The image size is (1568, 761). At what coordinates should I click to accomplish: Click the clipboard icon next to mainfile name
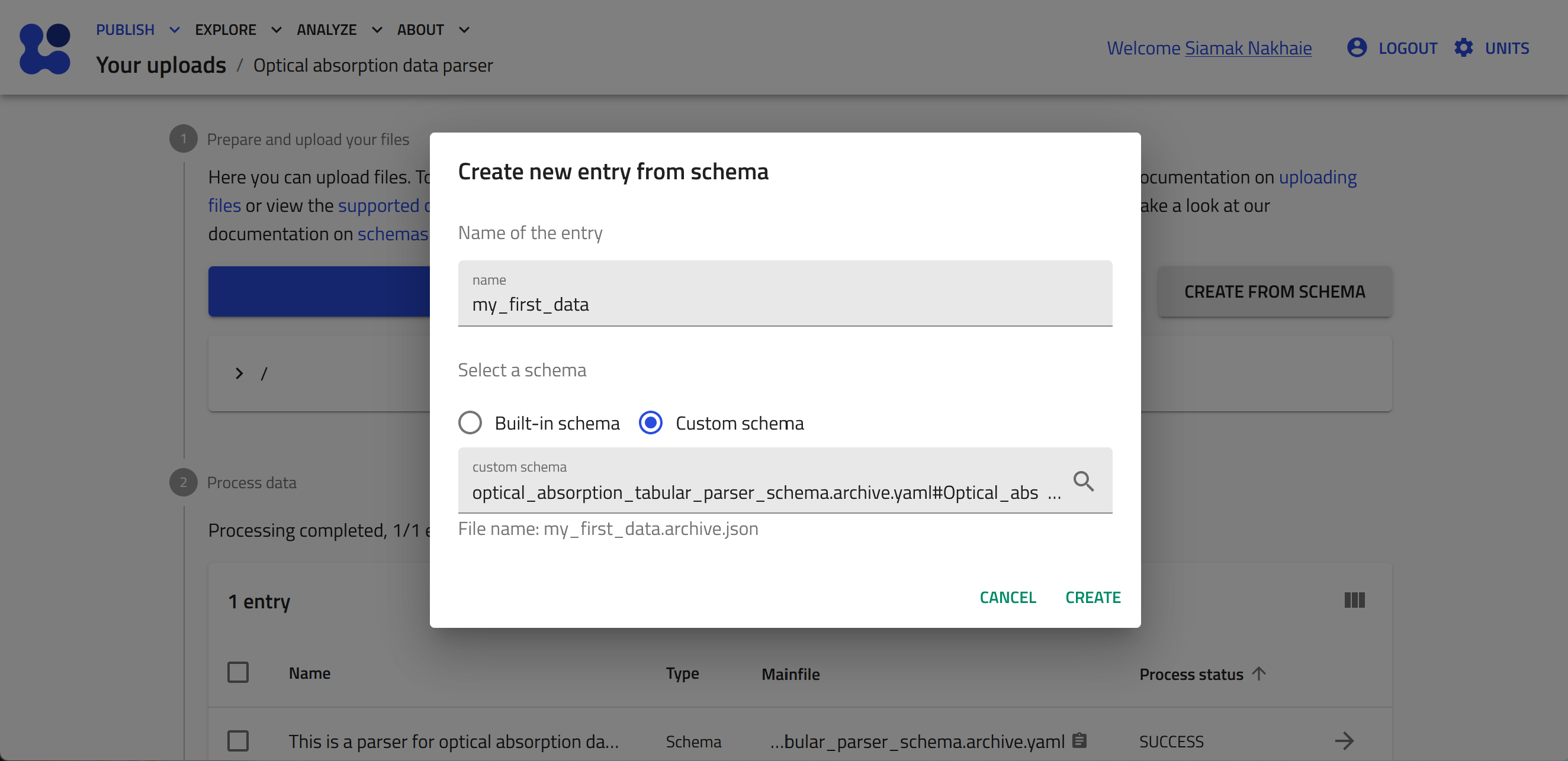tap(1079, 740)
